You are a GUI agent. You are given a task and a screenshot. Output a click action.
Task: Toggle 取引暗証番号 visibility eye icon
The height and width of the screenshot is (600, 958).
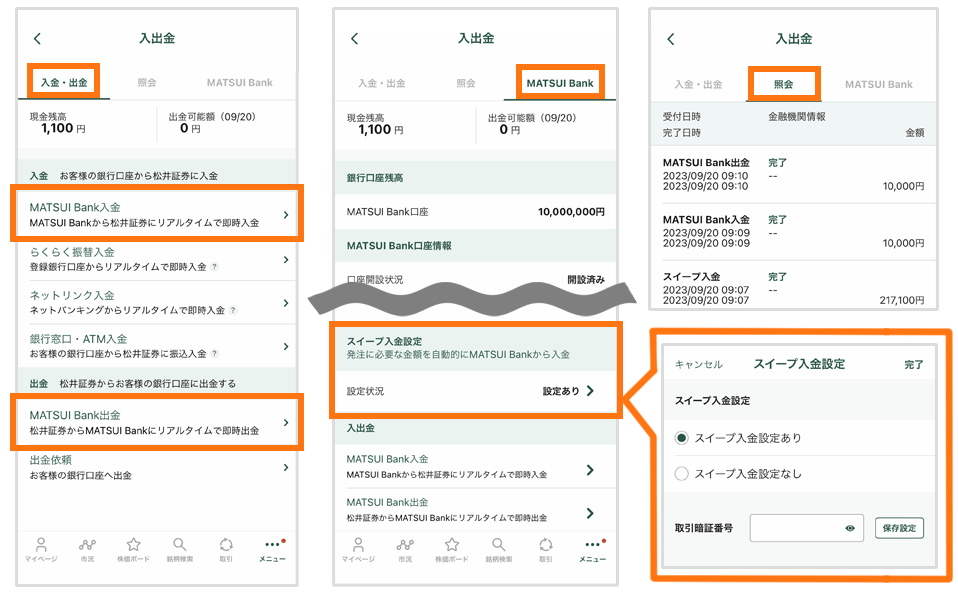point(850,528)
